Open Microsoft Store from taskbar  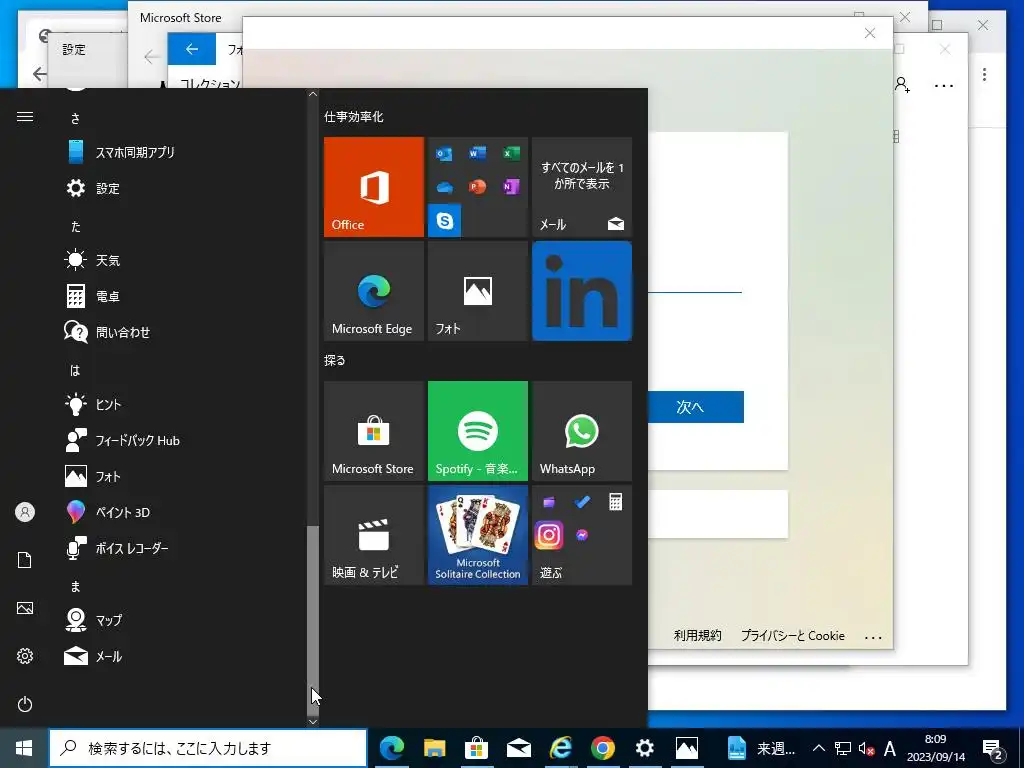coord(476,748)
